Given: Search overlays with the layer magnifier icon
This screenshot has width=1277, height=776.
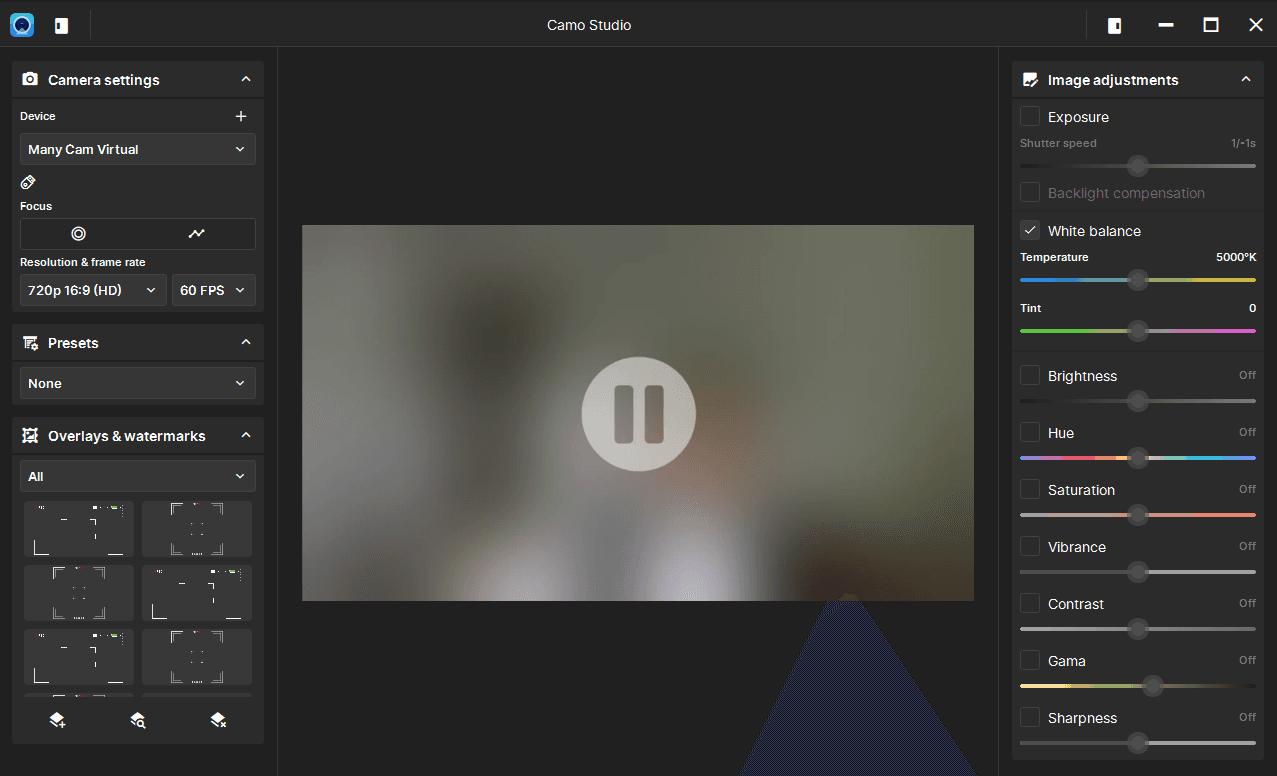Looking at the screenshot, I should click(138, 720).
